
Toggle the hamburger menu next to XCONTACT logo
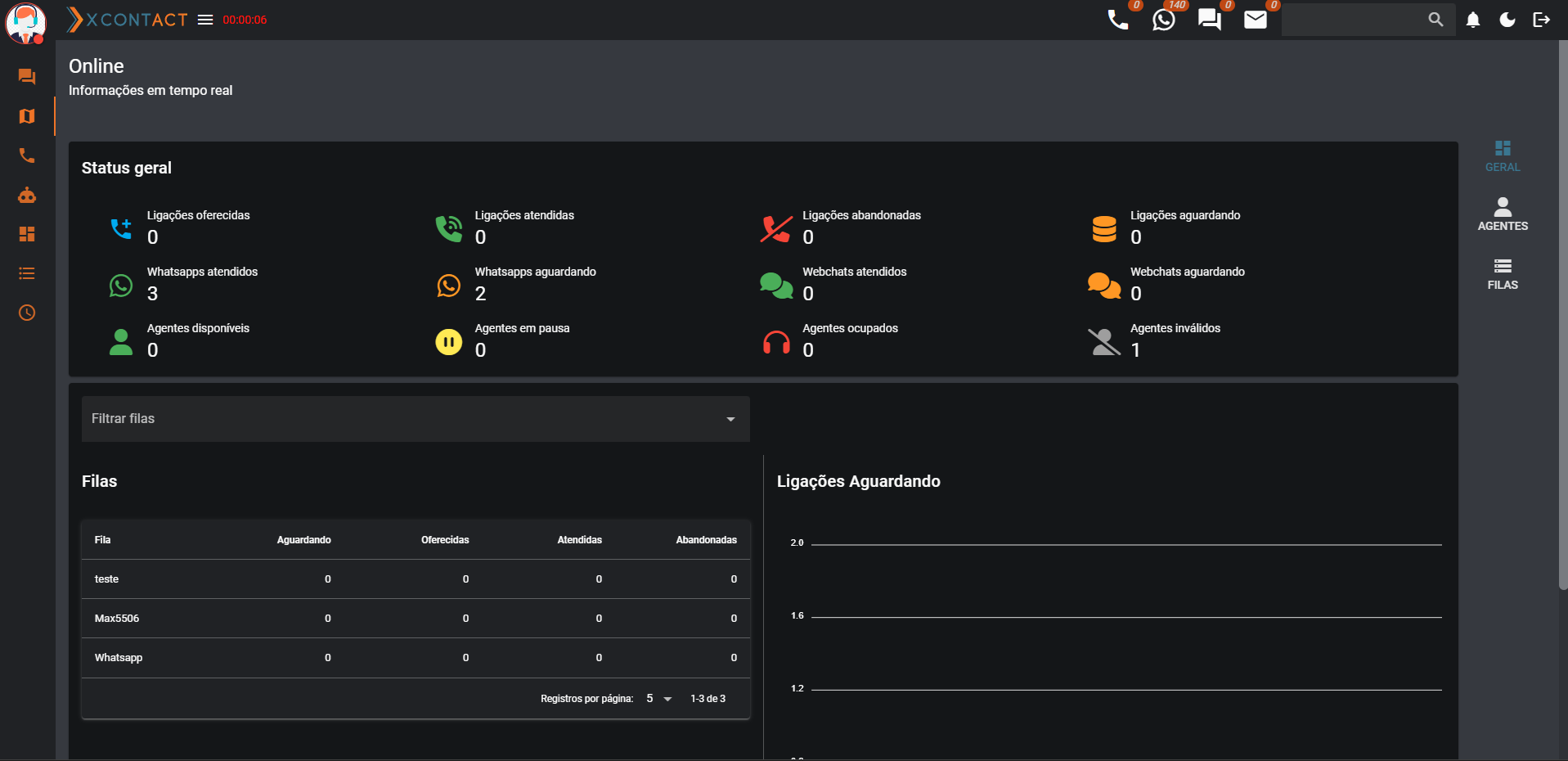(205, 20)
